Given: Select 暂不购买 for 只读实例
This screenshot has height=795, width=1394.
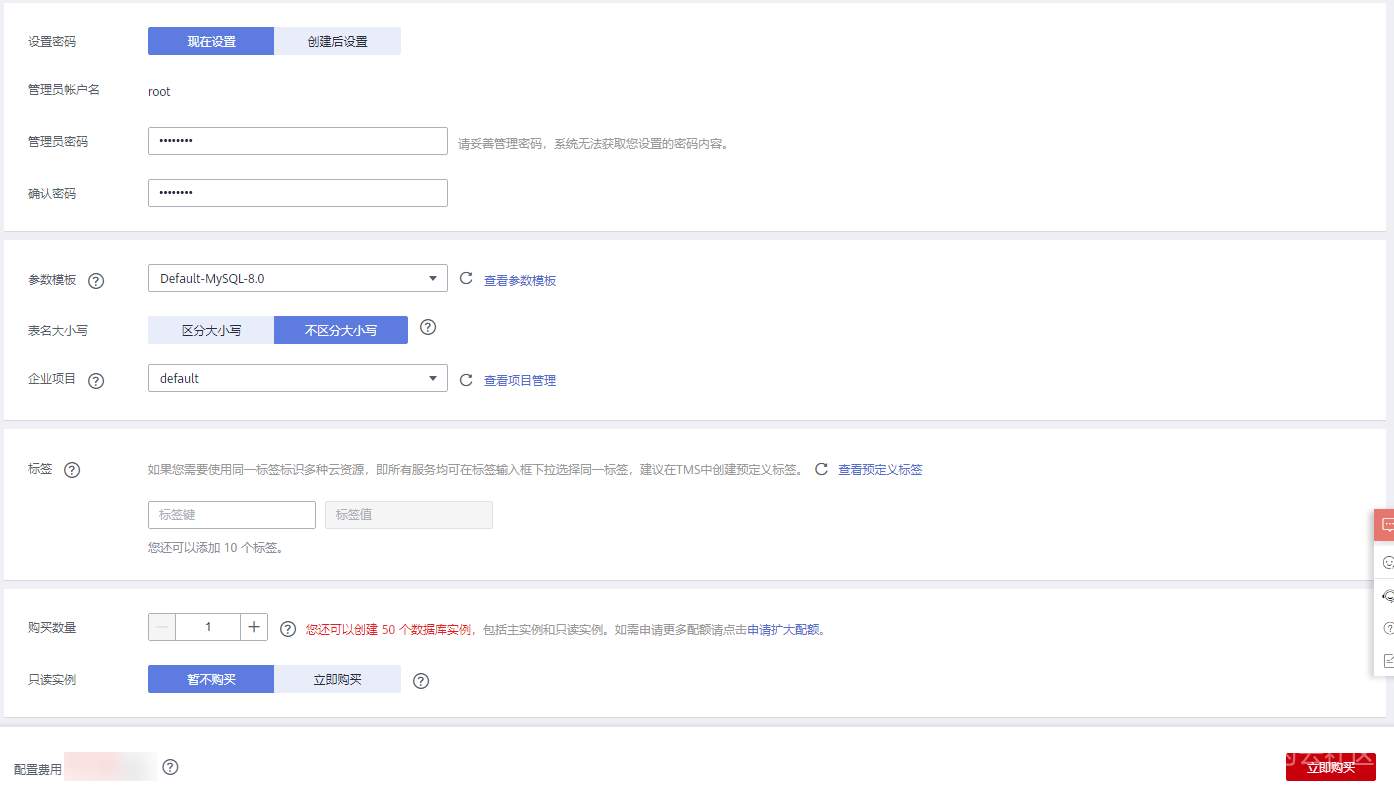Looking at the screenshot, I should 211,680.
